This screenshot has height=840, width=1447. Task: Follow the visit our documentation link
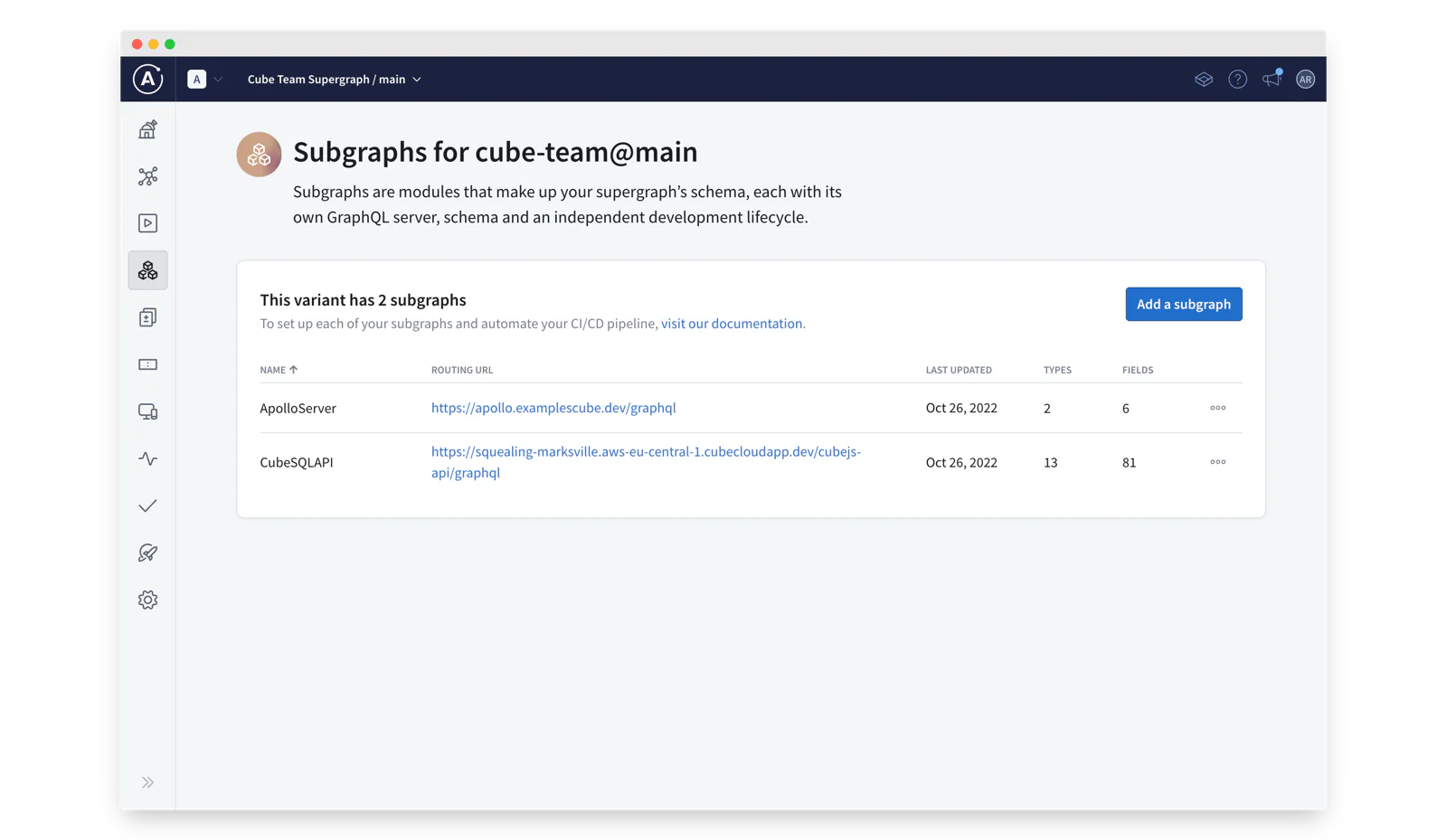pos(731,324)
